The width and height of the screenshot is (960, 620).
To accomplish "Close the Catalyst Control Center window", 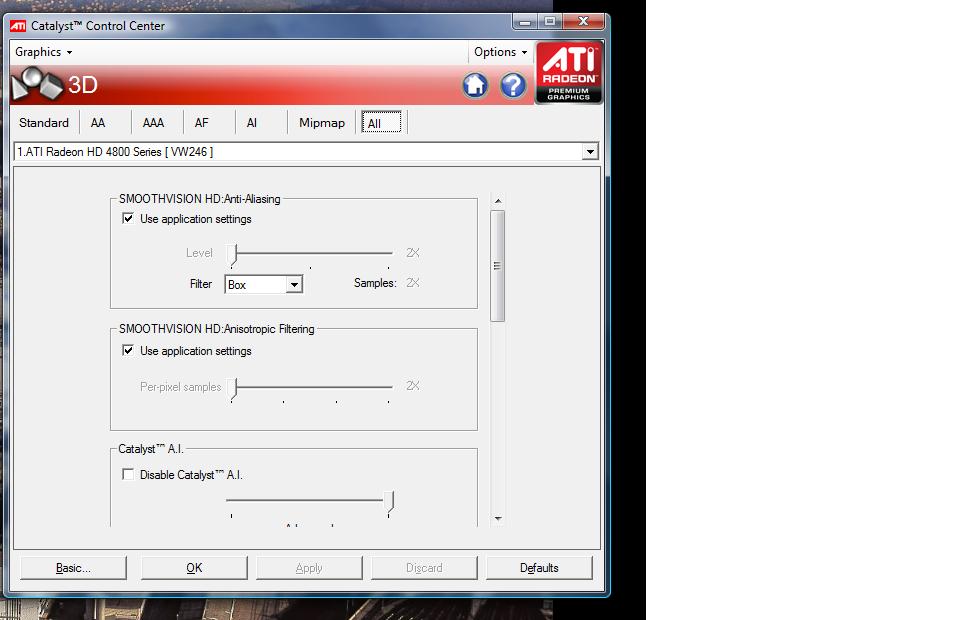I will point(583,22).
